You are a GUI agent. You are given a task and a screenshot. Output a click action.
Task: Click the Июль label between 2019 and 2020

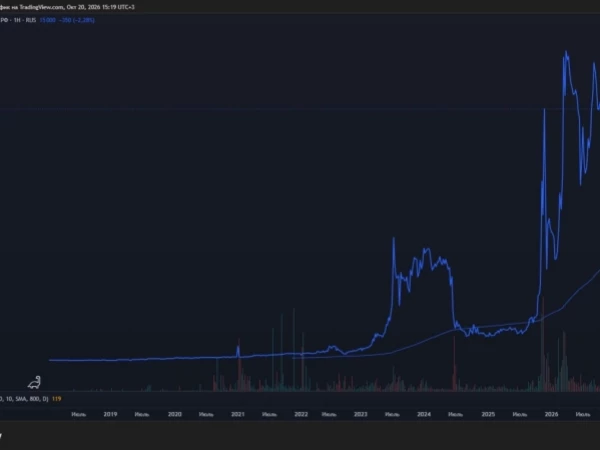pyautogui.click(x=142, y=414)
